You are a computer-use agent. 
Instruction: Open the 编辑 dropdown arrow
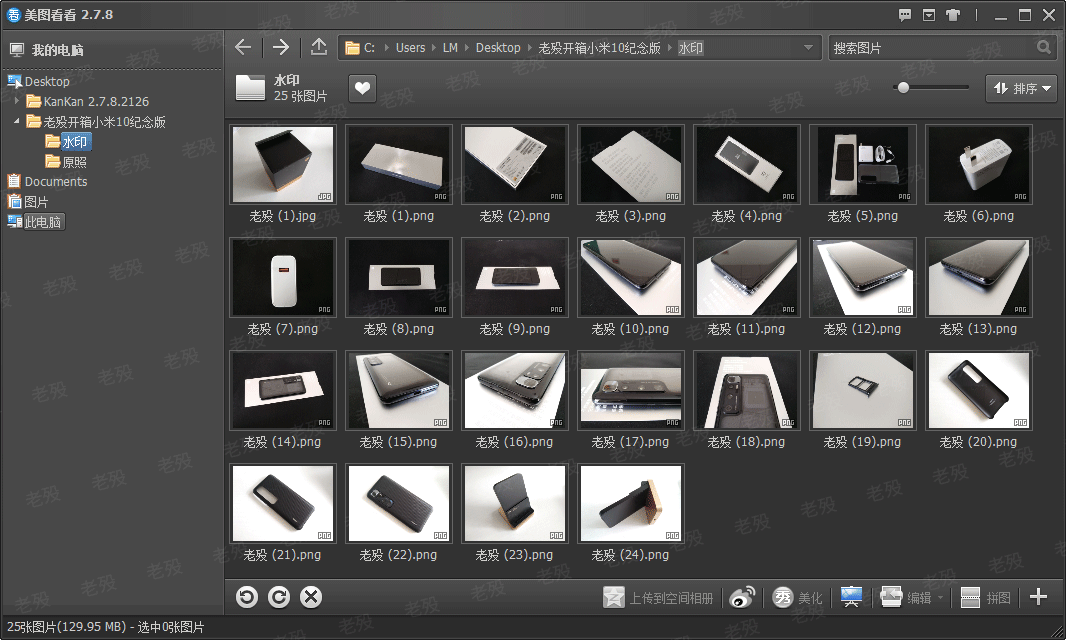pos(941,598)
